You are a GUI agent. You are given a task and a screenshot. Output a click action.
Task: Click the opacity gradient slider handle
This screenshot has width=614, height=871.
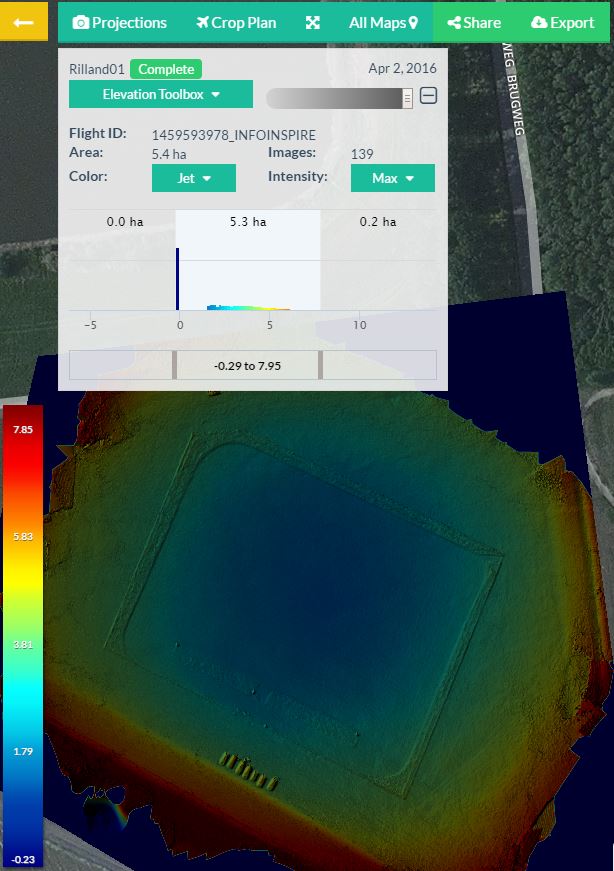pyautogui.click(x=407, y=97)
